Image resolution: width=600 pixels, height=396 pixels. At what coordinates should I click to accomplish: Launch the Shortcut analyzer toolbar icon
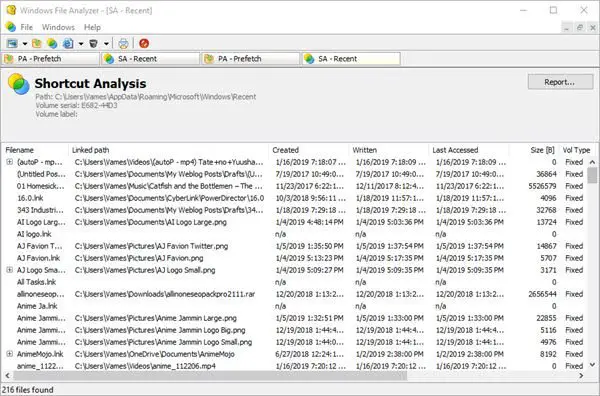point(52,43)
